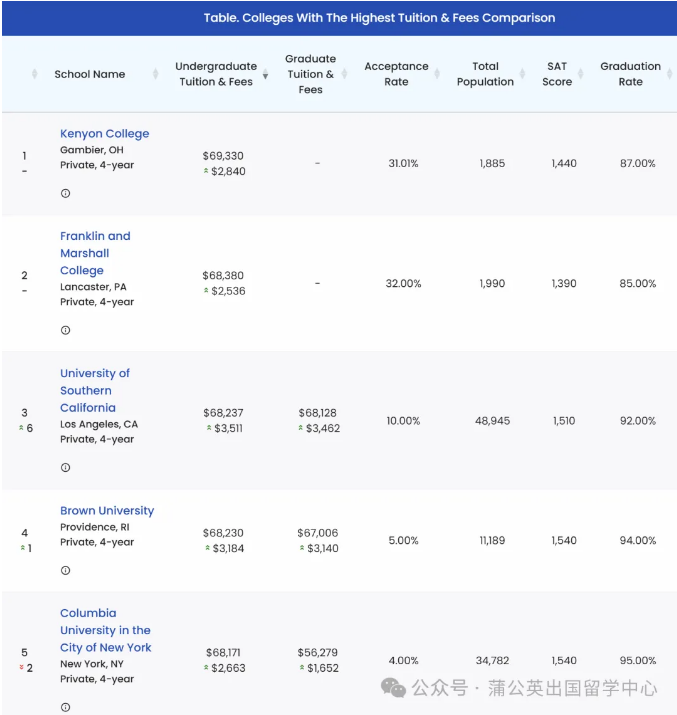Click the info icon under Franklin and Marshall College
The image size is (677, 715).
[66, 330]
